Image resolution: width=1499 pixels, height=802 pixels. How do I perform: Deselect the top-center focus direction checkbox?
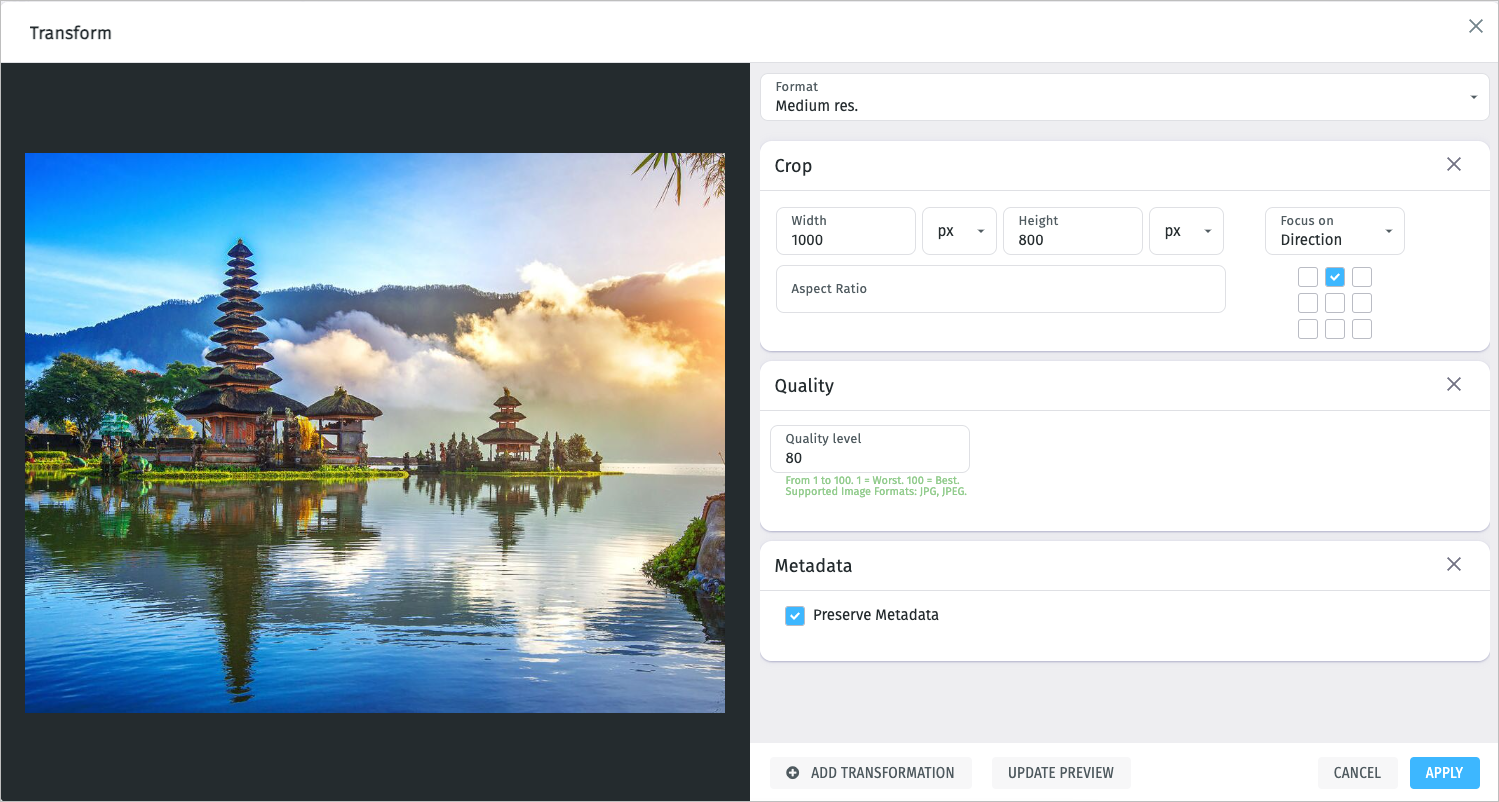click(x=1334, y=277)
